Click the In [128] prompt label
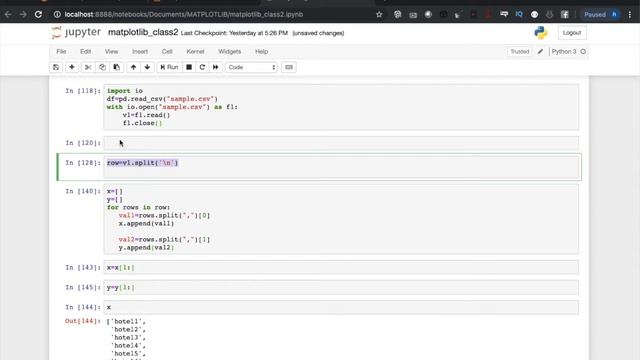This screenshot has width=640, height=360. [x=83, y=163]
